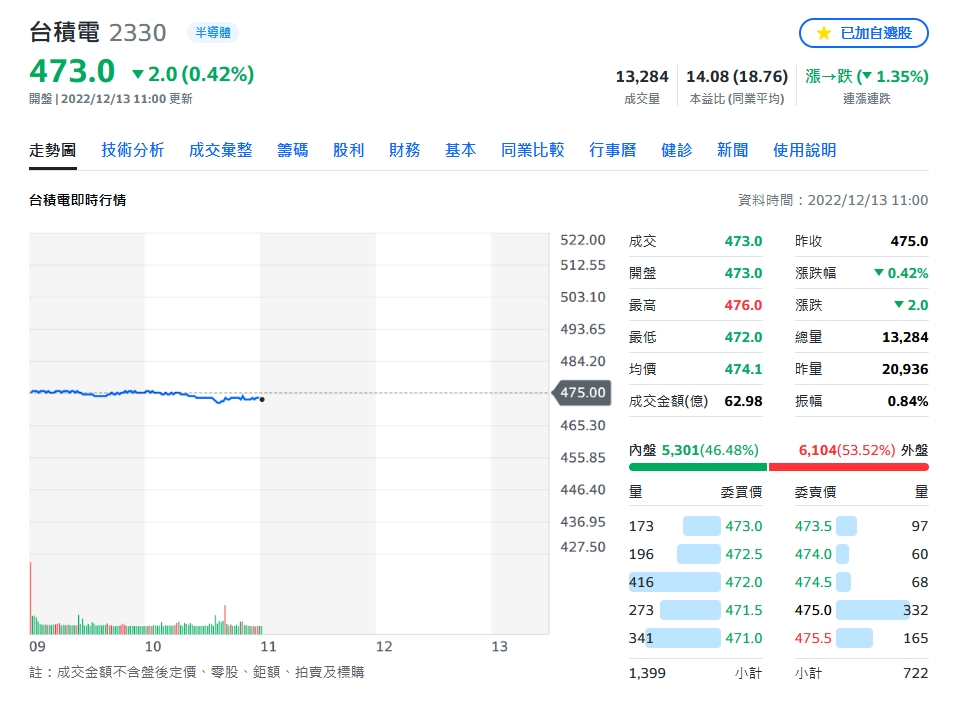Image resolution: width=958 pixels, height=707 pixels.
Task: Click the ask volume 332
Action: pos(916,610)
